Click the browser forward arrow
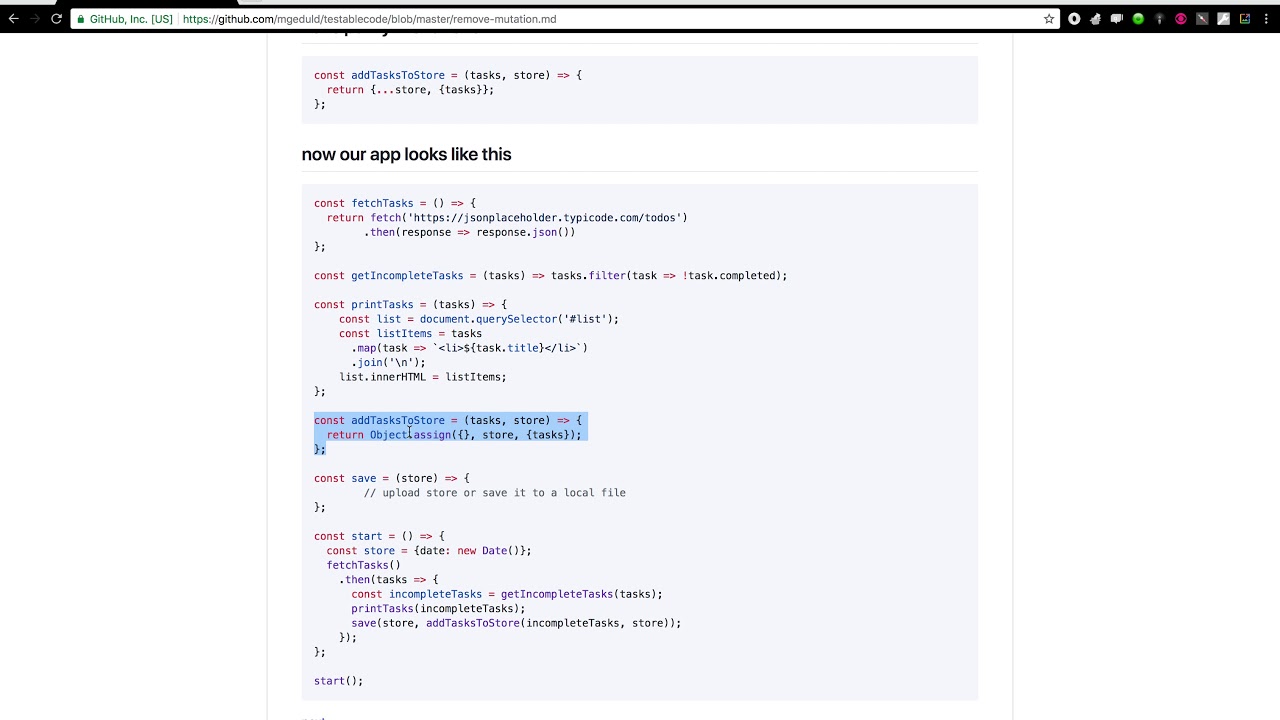Image resolution: width=1280 pixels, height=720 pixels. click(x=35, y=19)
